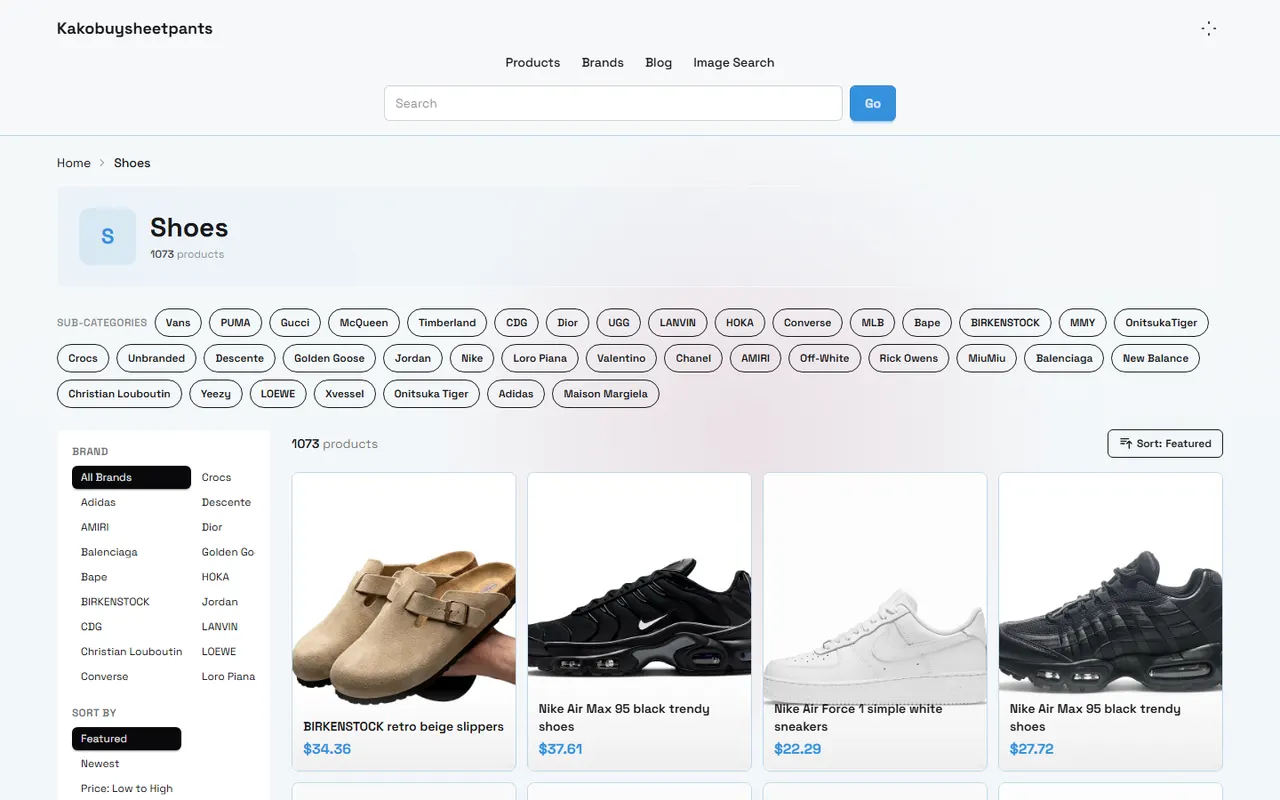Select the Rick Owens sub-category chip
Screen dimensions: 1280x800
point(908,358)
